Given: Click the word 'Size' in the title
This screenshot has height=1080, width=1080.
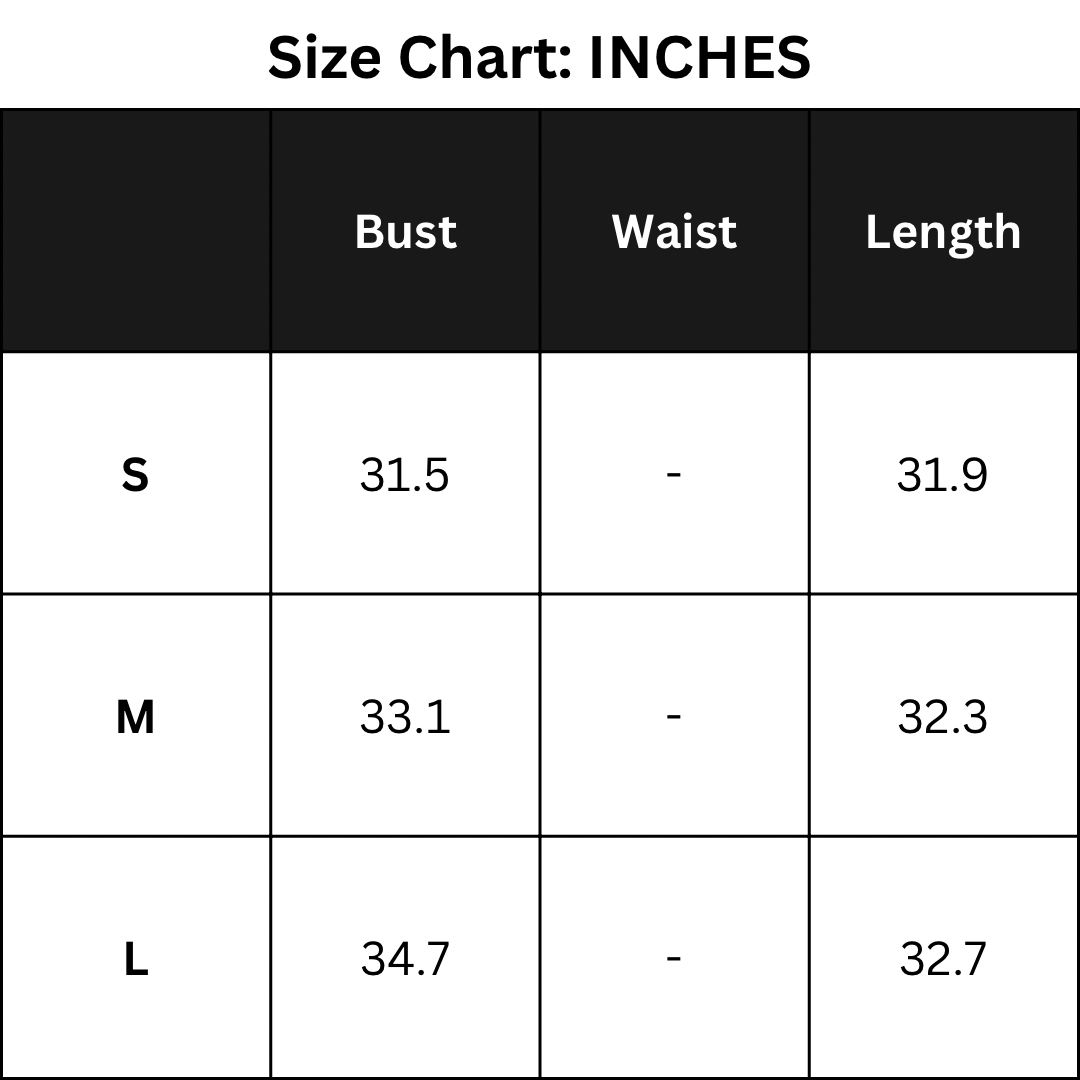Looking at the screenshot, I should tap(325, 57).
